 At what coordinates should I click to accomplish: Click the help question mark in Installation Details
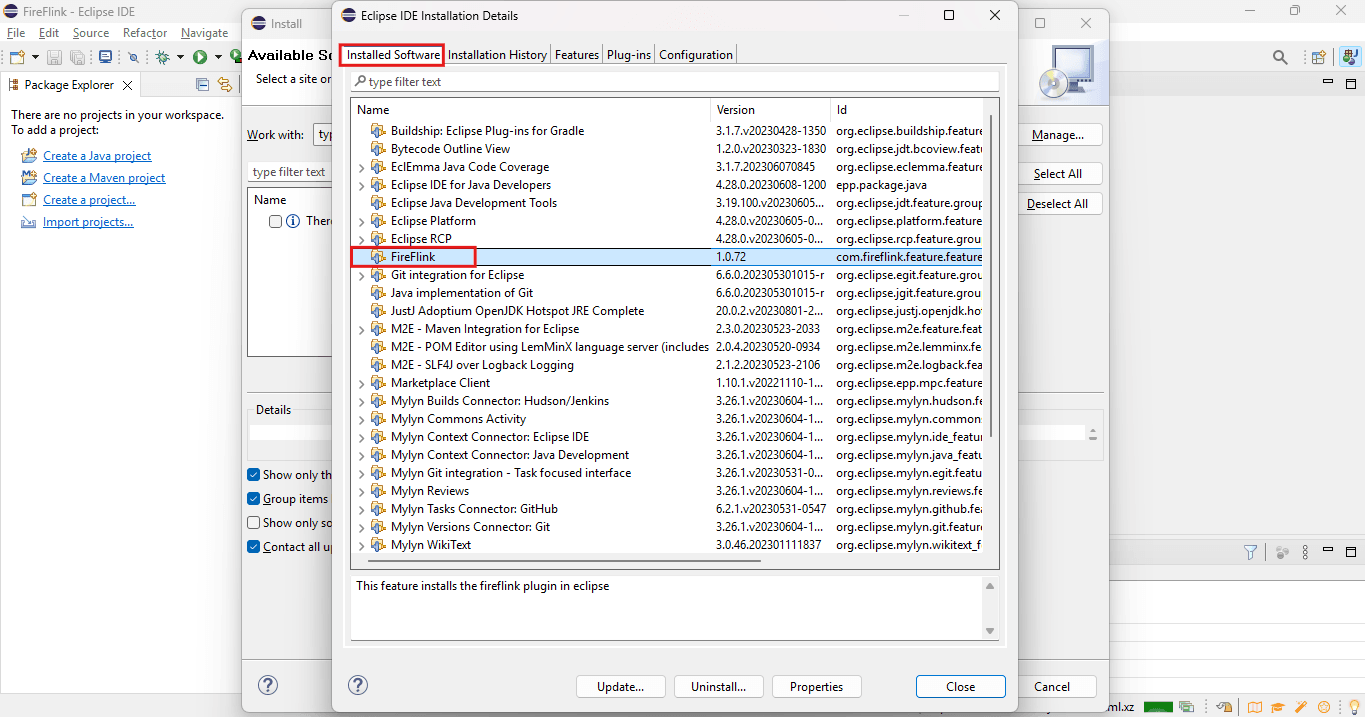pyautogui.click(x=358, y=685)
